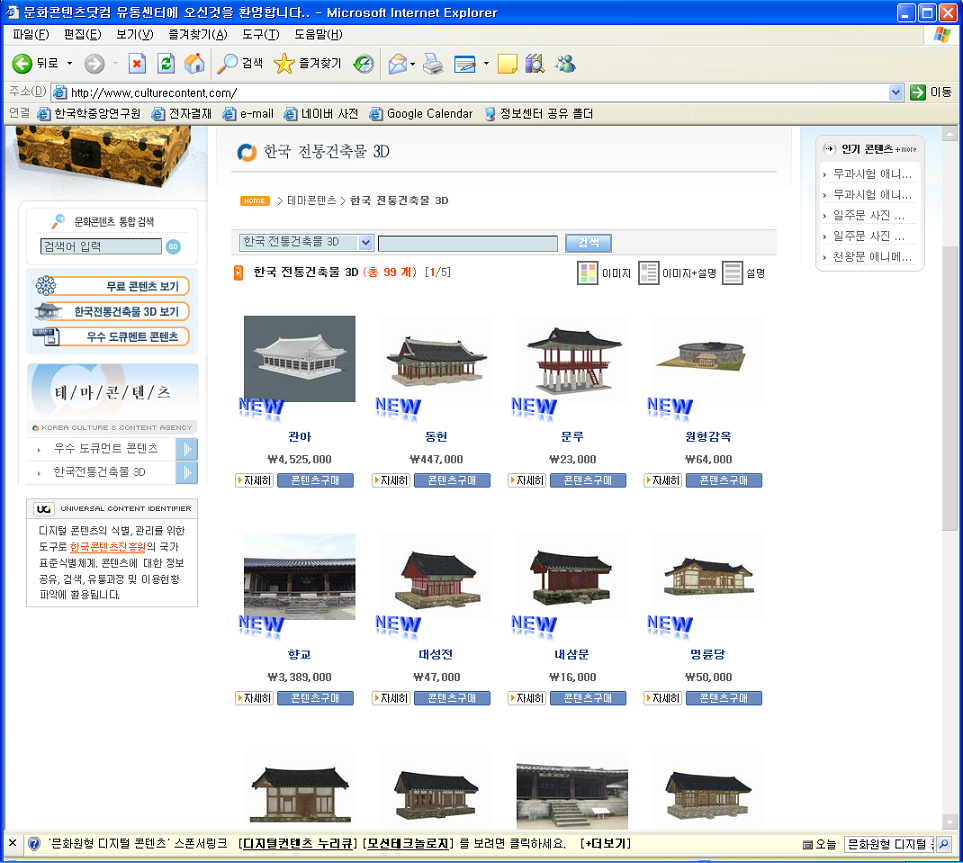
Task: Expand the 한국전통건축물 3D sidebar arrow
Action: 187,472
